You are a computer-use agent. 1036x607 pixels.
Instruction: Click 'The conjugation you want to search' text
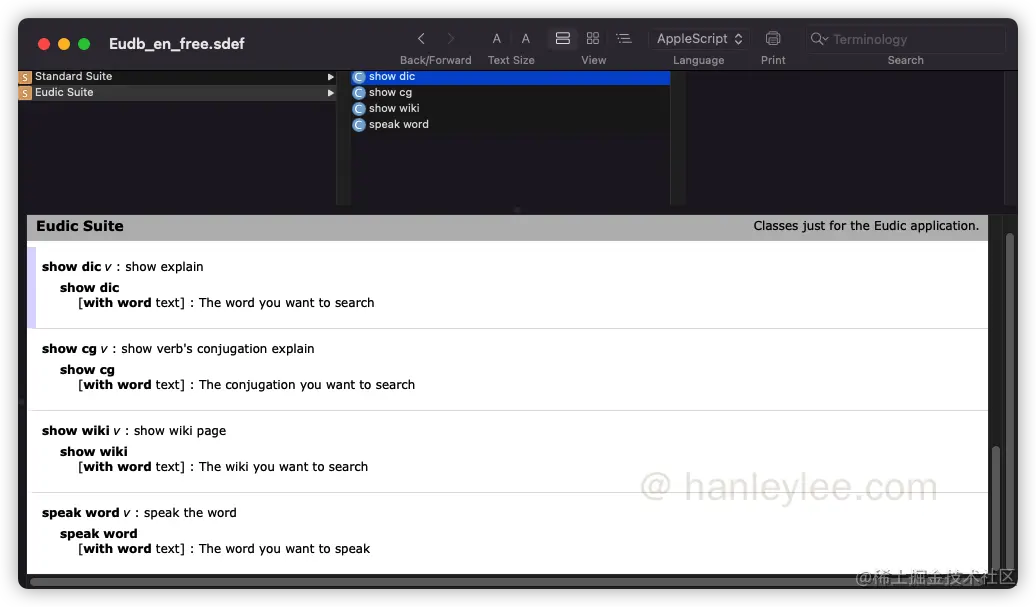point(307,384)
